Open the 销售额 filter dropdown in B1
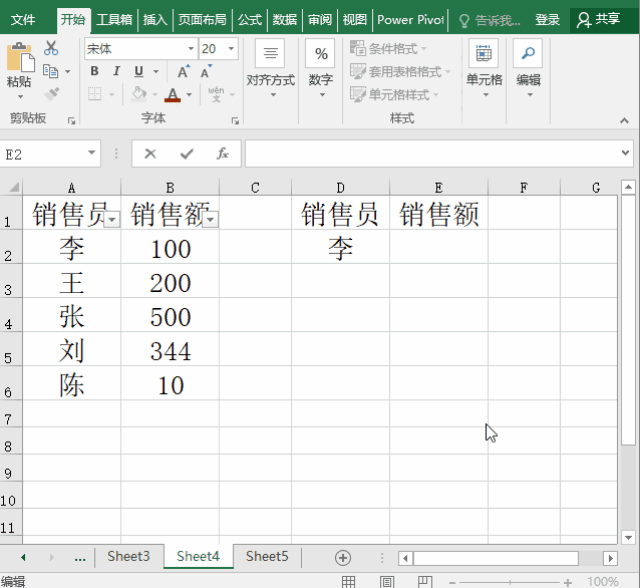The image size is (640, 588). click(210, 220)
